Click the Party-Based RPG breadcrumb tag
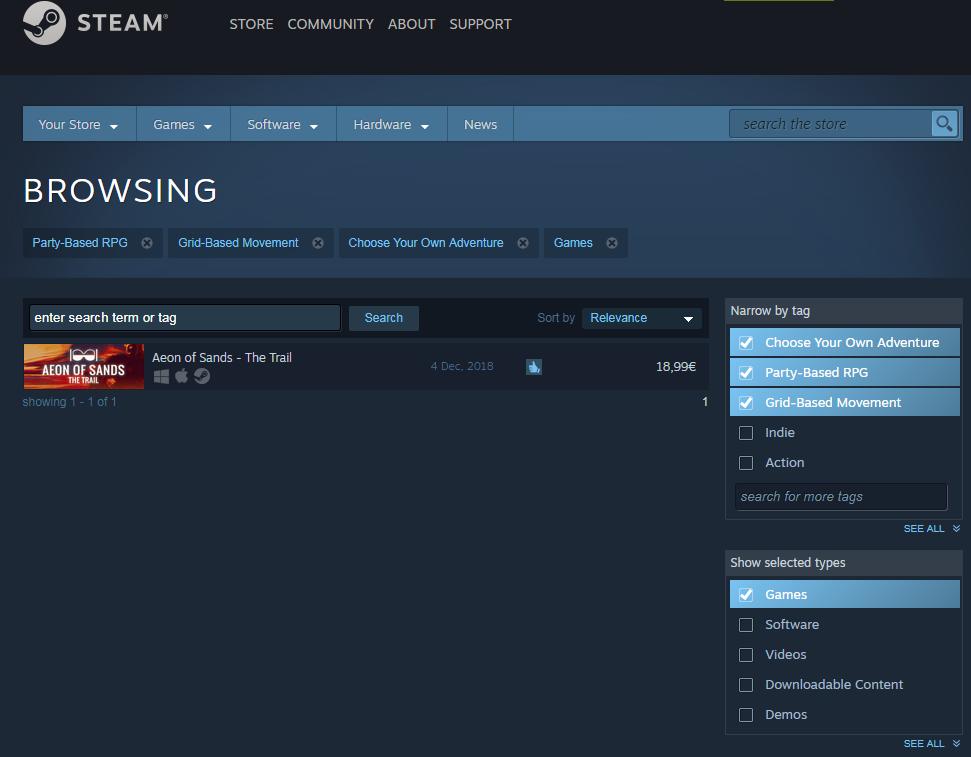The height and width of the screenshot is (757, 971). [x=80, y=243]
